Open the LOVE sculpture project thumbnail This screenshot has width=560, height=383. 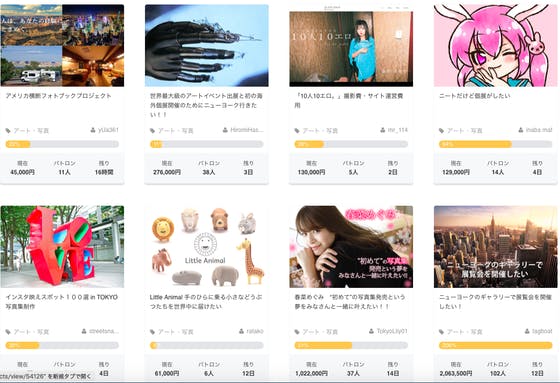62,247
